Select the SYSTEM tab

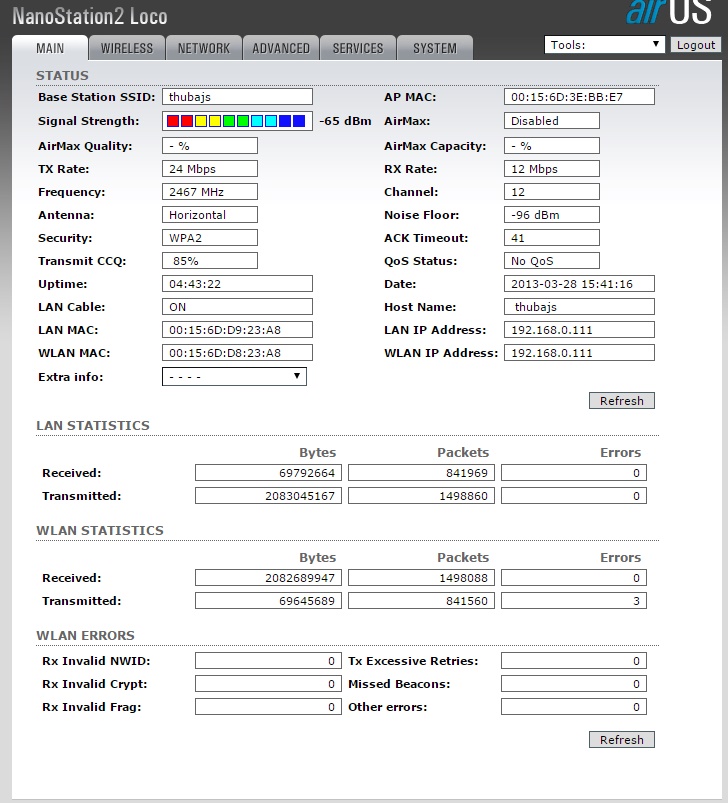[435, 48]
